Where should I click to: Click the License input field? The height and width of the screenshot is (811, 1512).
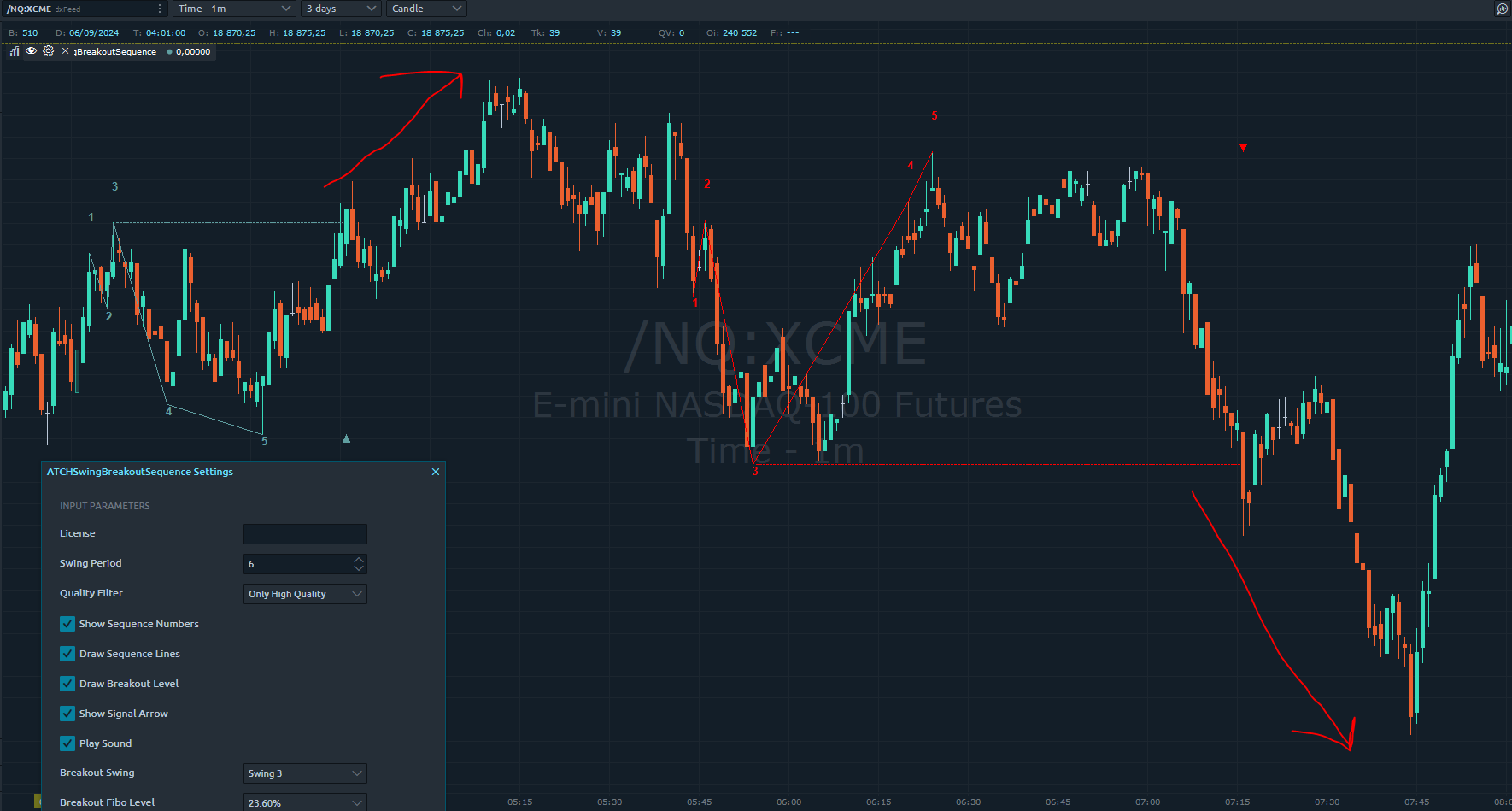coord(305,534)
